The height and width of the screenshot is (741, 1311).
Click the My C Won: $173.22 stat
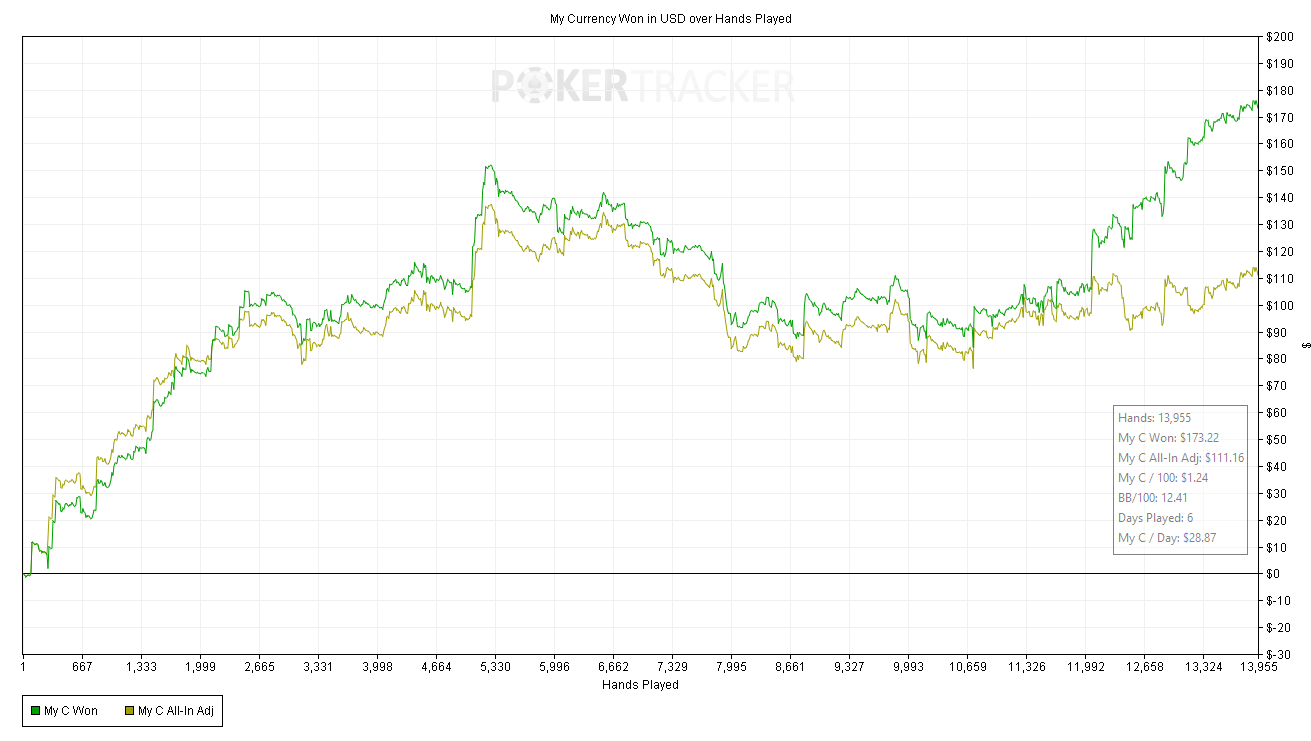(1168, 438)
